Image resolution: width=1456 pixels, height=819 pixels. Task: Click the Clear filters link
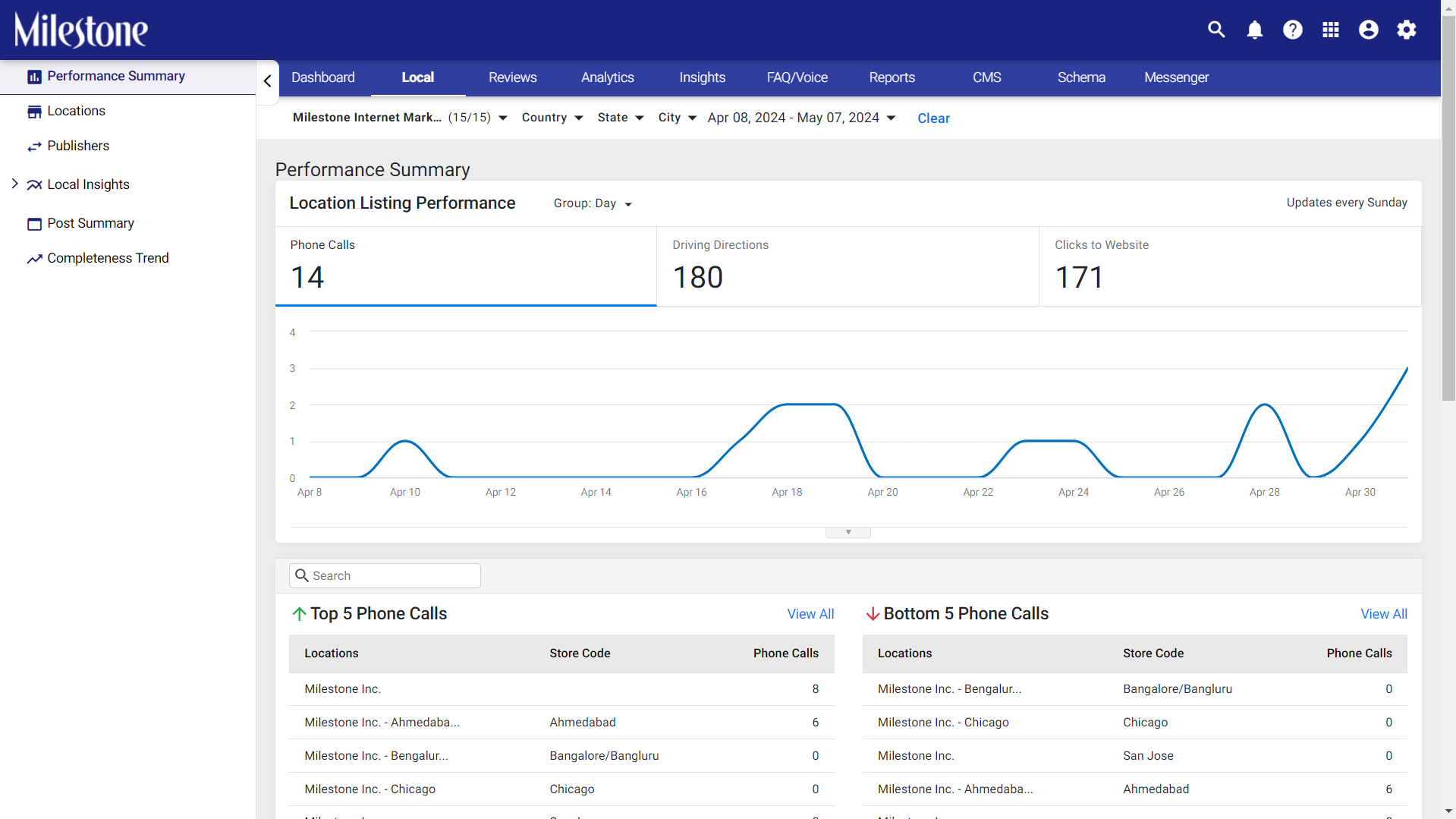coord(933,118)
